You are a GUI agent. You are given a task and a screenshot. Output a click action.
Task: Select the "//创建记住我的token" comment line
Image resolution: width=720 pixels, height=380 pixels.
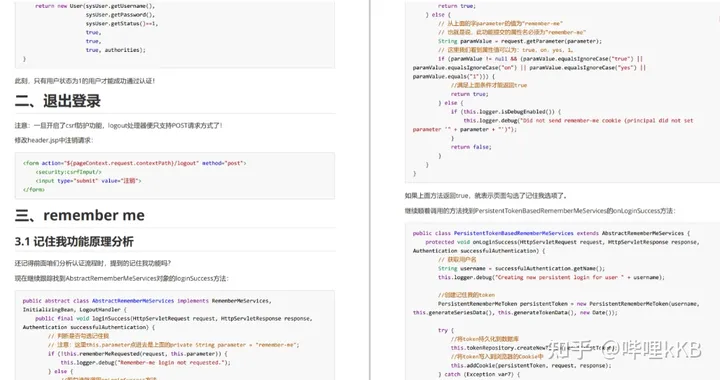[x=466, y=295]
